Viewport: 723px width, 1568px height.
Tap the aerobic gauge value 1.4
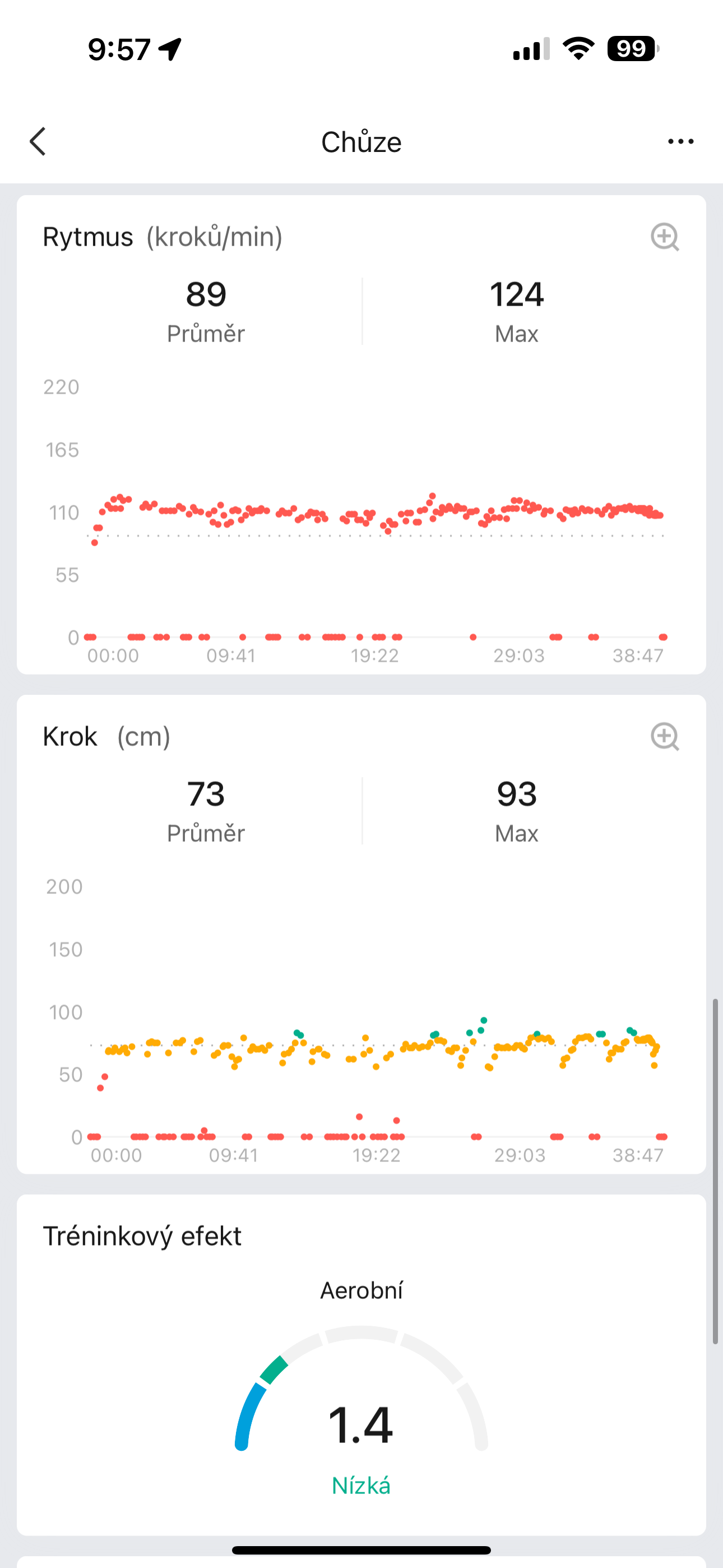[361, 1426]
